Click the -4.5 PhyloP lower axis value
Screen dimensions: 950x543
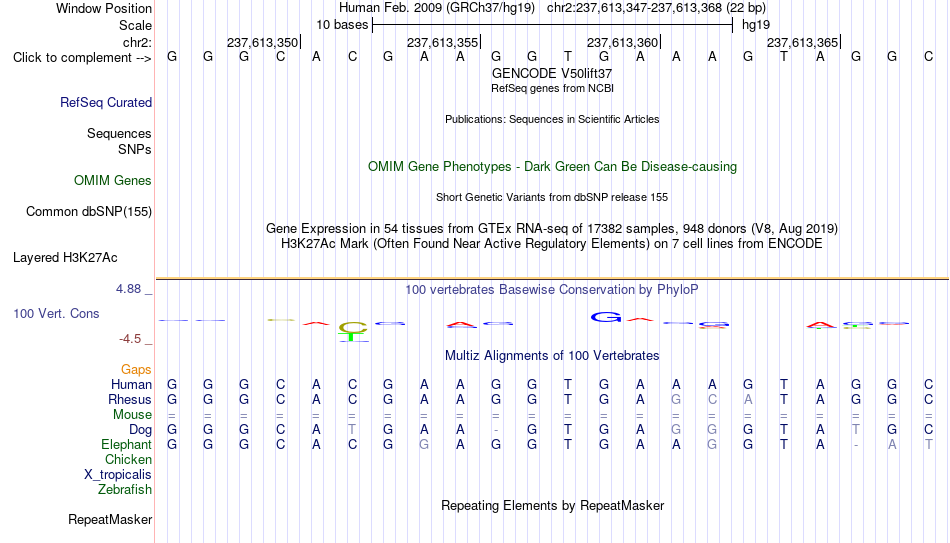coord(130,339)
